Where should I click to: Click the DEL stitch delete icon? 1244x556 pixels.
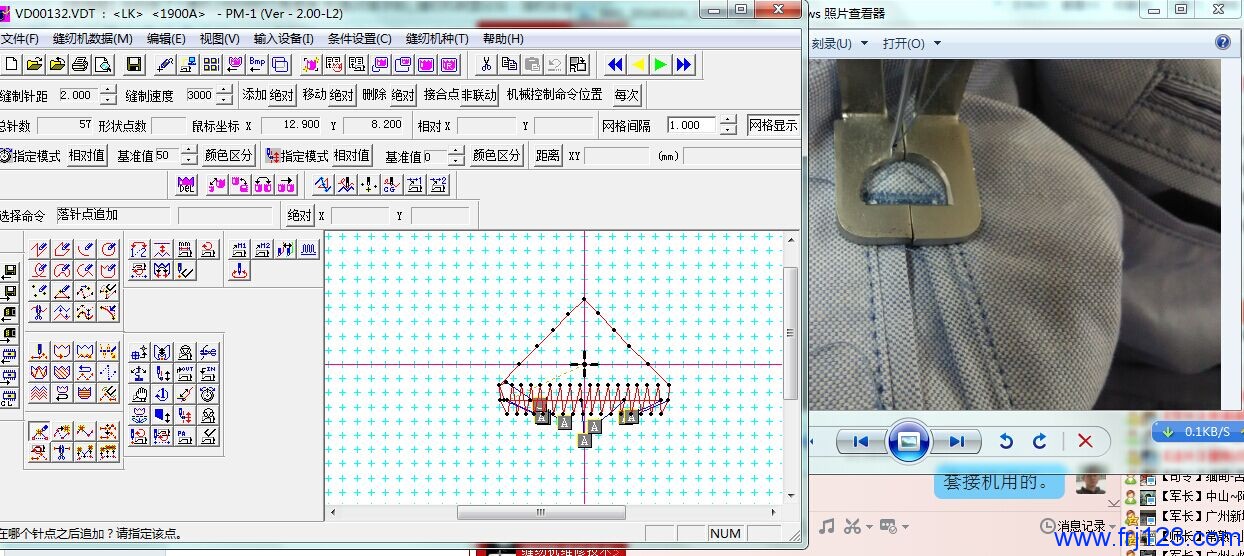coord(186,185)
